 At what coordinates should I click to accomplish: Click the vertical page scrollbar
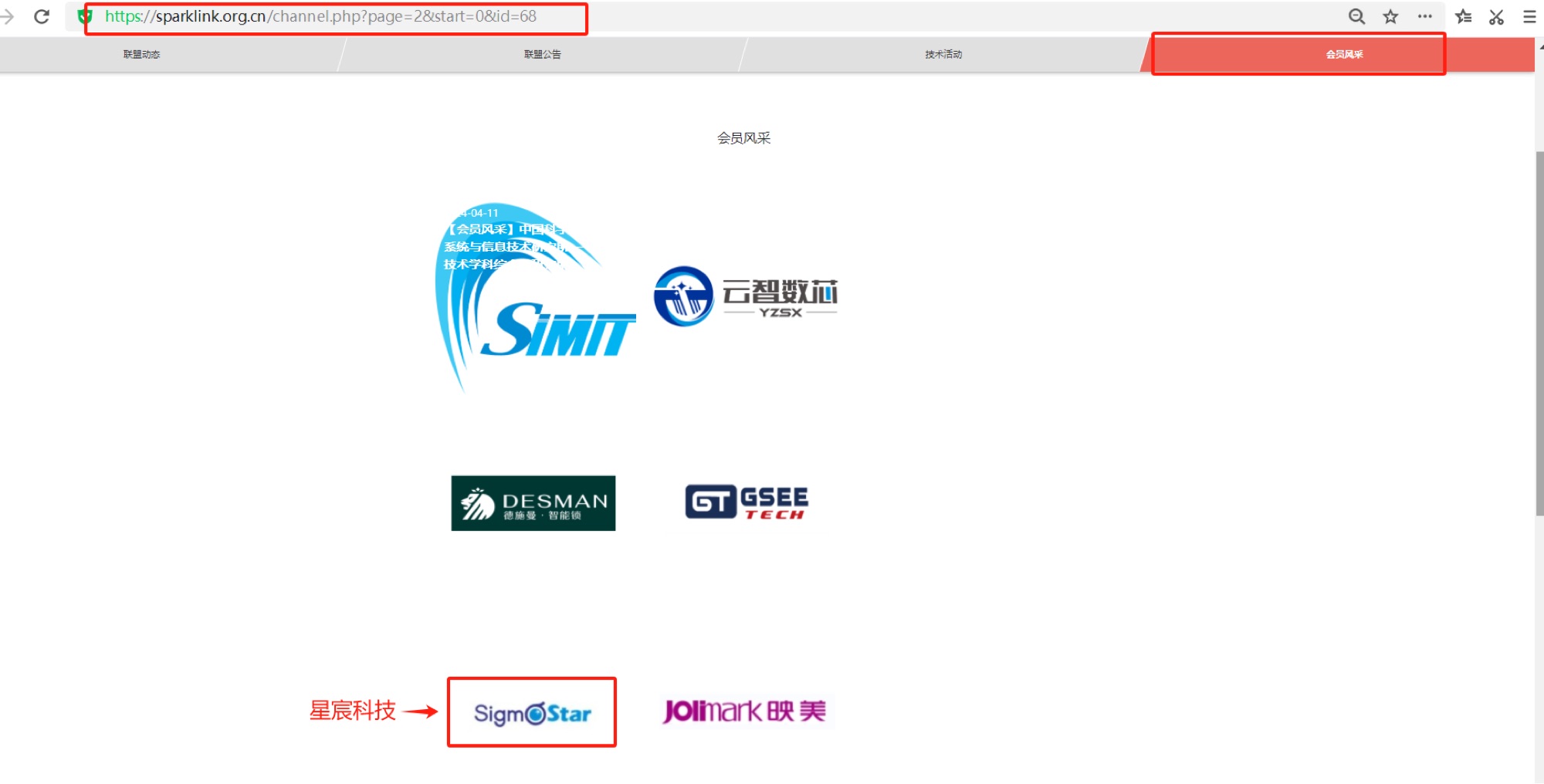click(1539, 332)
